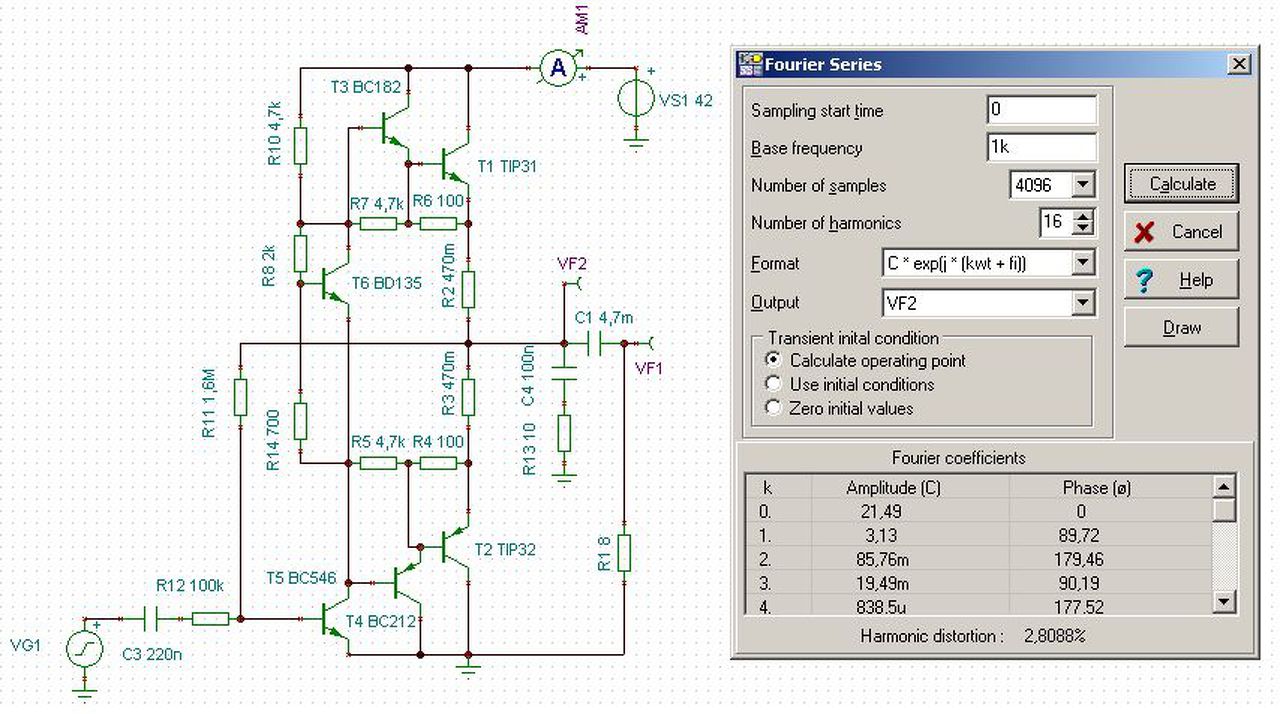The height and width of the screenshot is (714, 1280).
Task: Open the Number of samples dropdown
Action: 1083,185
